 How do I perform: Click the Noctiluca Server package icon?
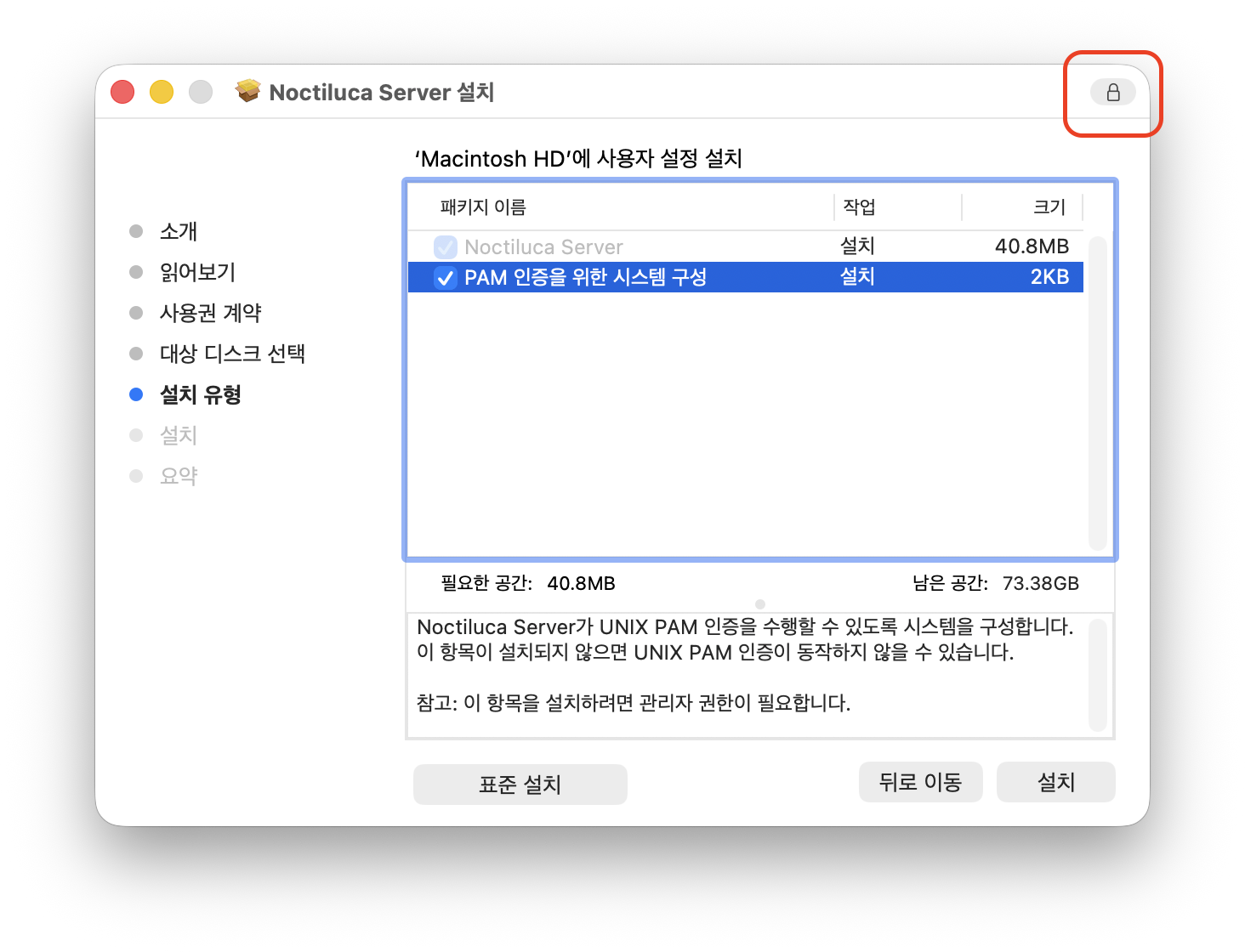coord(247,91)
